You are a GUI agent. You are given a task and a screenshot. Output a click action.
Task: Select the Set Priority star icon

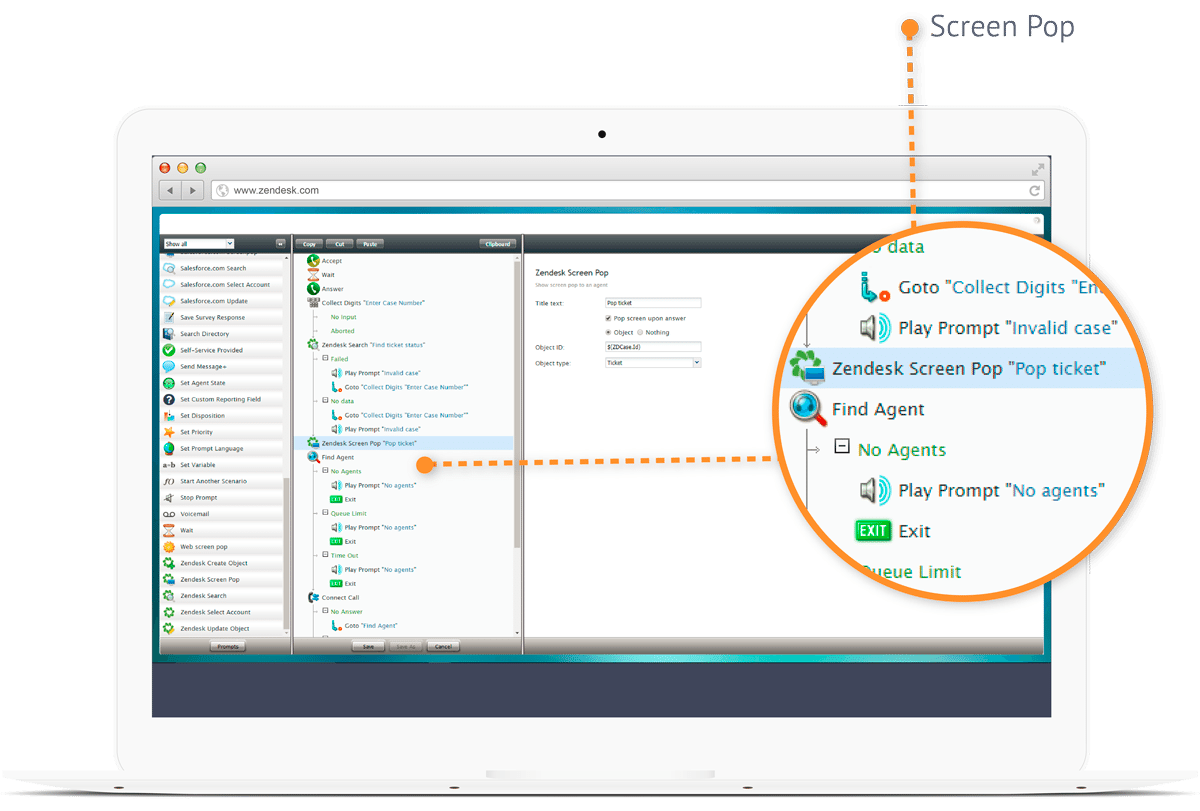(169, 432)
